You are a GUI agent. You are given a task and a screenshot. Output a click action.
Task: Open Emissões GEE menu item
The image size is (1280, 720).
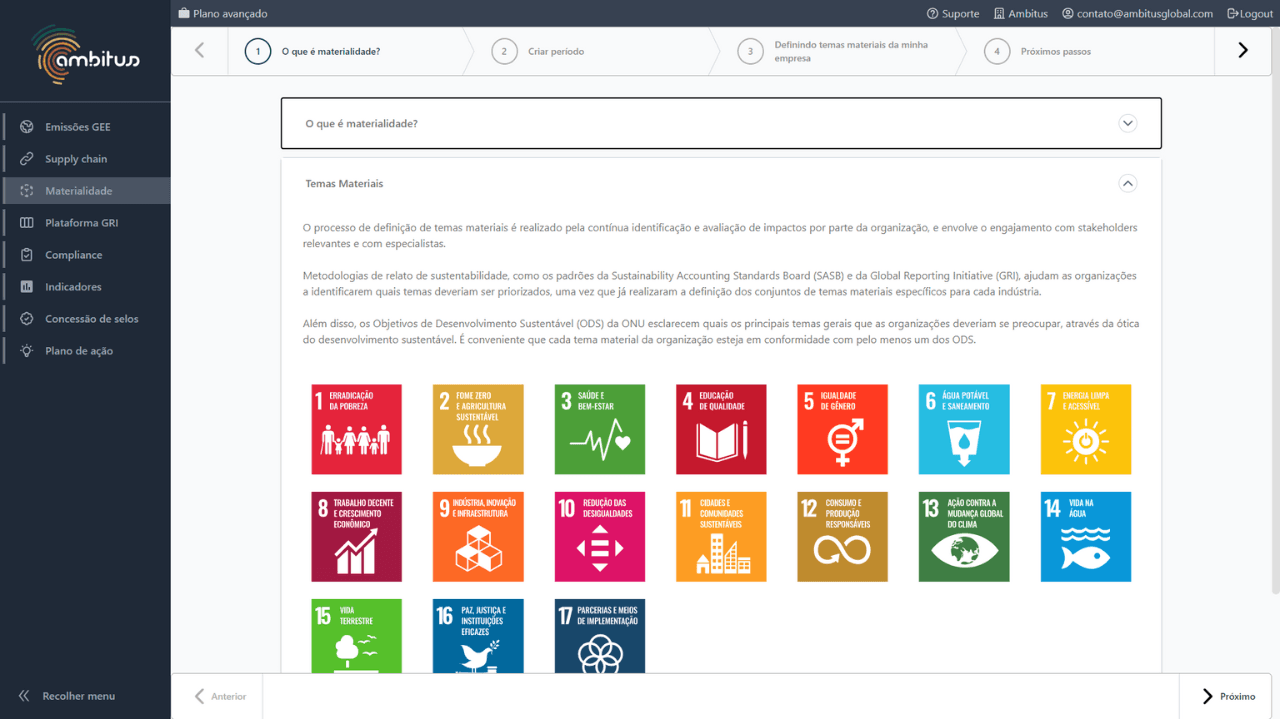pos(86,127)
